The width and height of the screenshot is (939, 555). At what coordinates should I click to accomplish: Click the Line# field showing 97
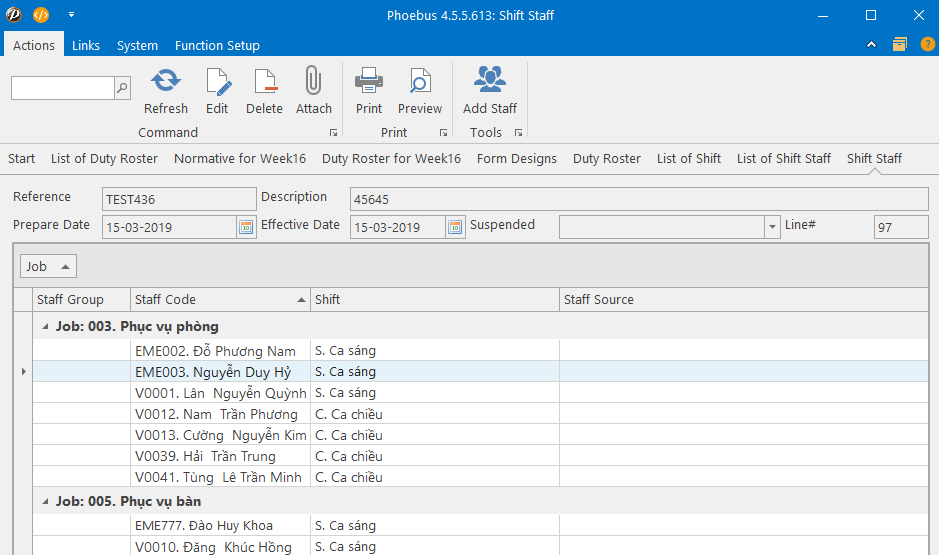pos(901,227)
